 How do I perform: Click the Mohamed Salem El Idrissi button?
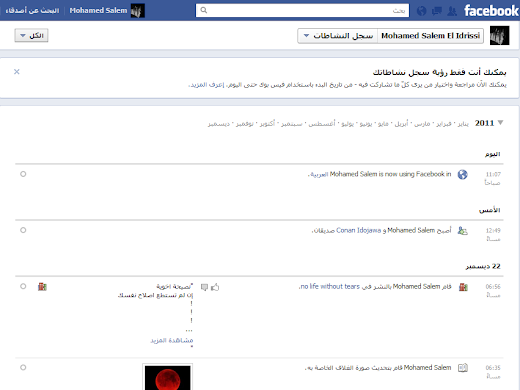pos(430,36)
